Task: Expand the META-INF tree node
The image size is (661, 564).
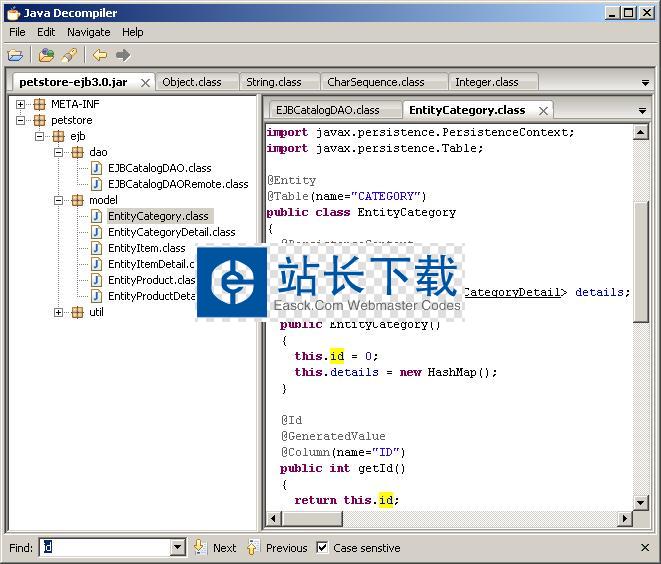Action: click(21, 104)
